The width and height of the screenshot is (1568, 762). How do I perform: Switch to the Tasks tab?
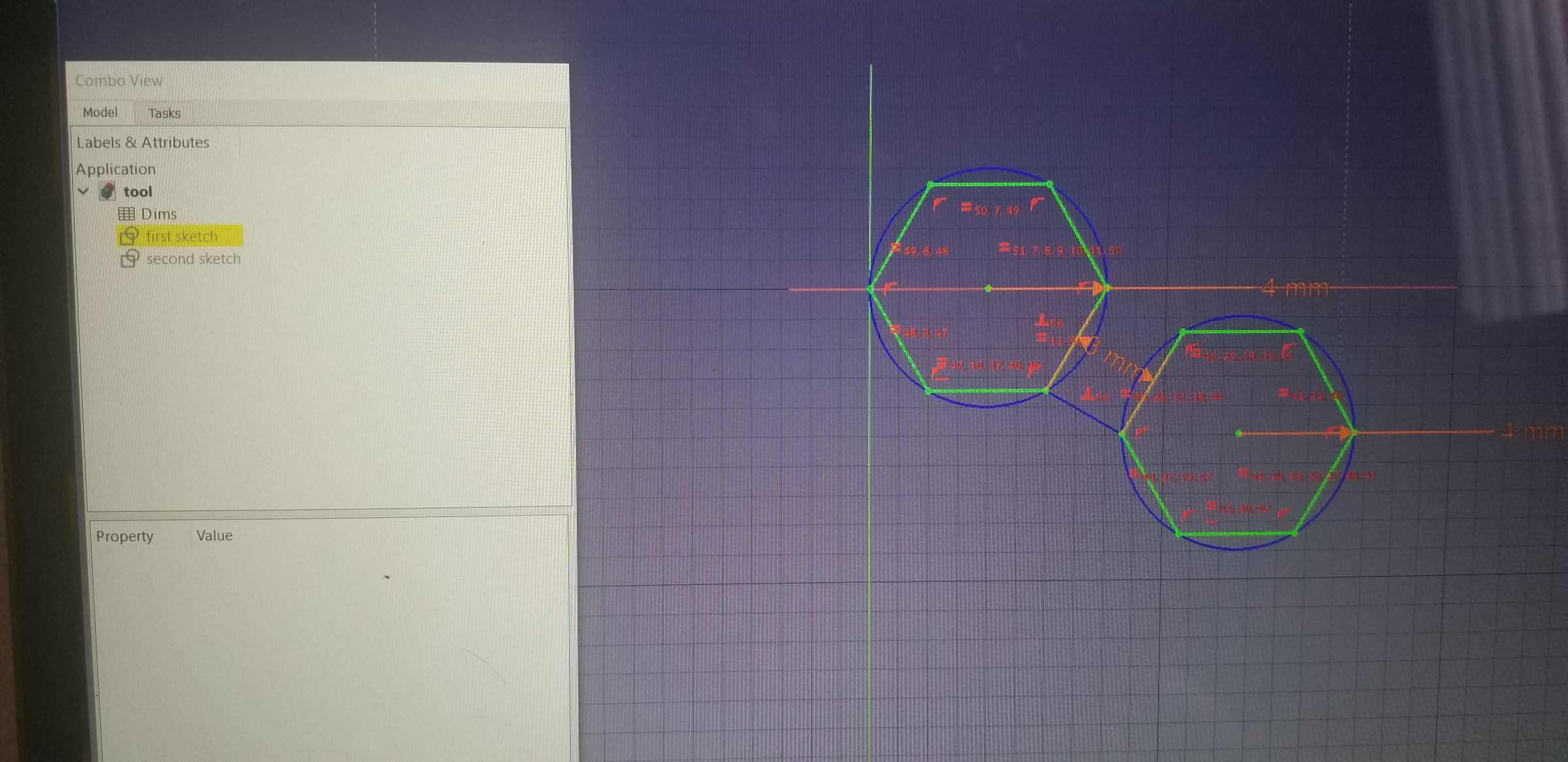point(165,113)
